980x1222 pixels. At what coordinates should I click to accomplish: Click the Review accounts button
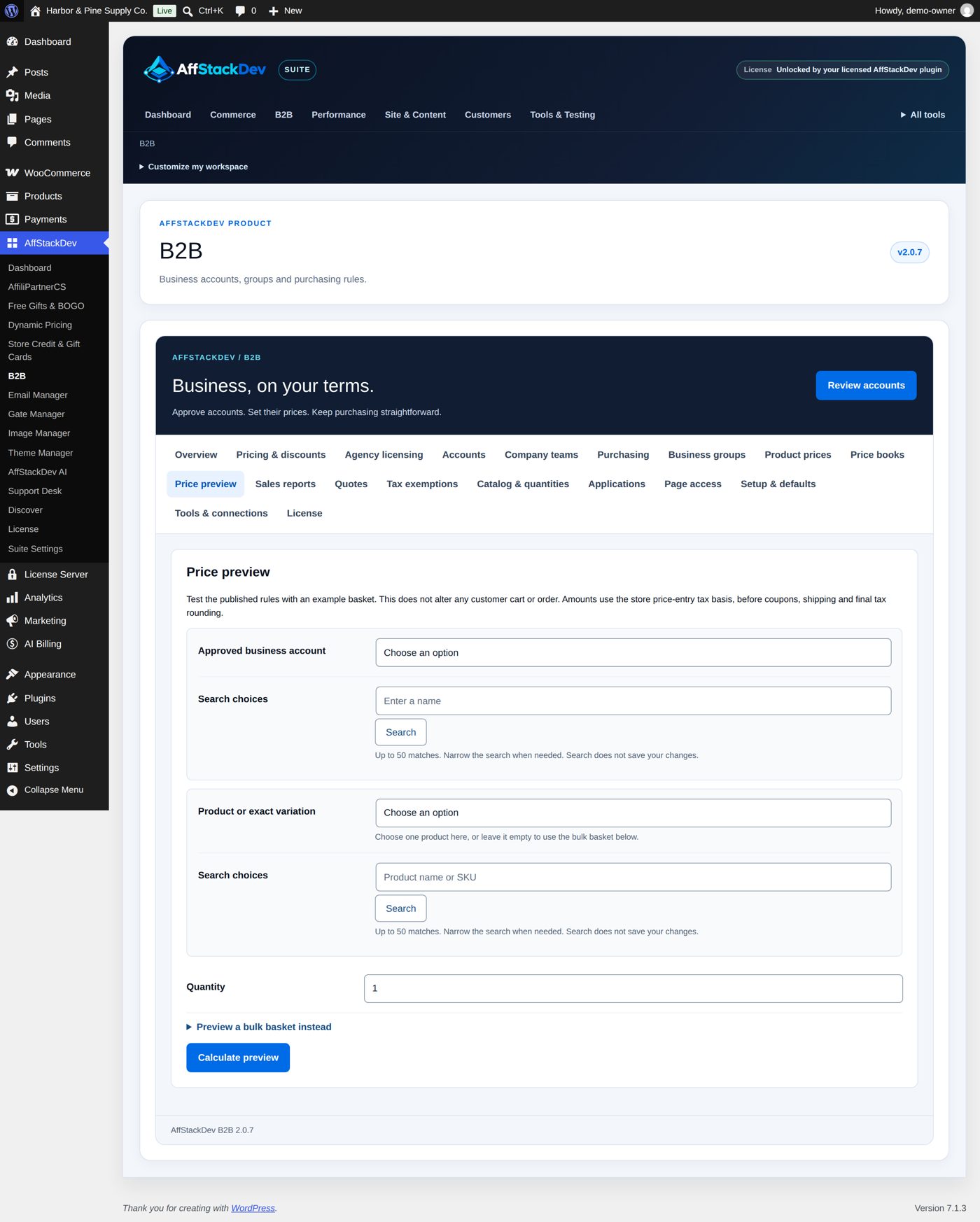(866, 386)
